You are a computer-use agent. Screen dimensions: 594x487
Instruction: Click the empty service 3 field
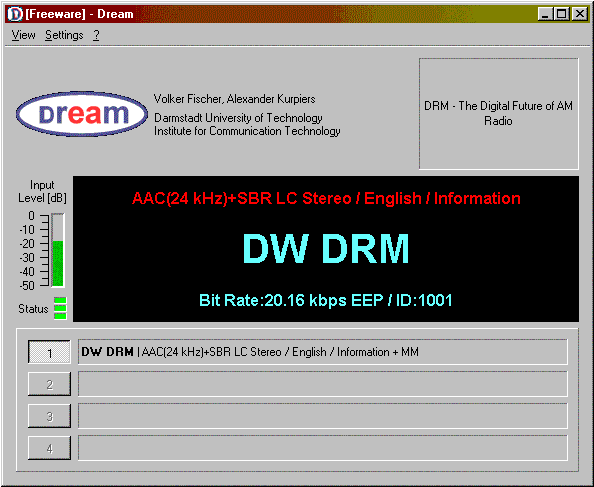(x=323, y=416)
